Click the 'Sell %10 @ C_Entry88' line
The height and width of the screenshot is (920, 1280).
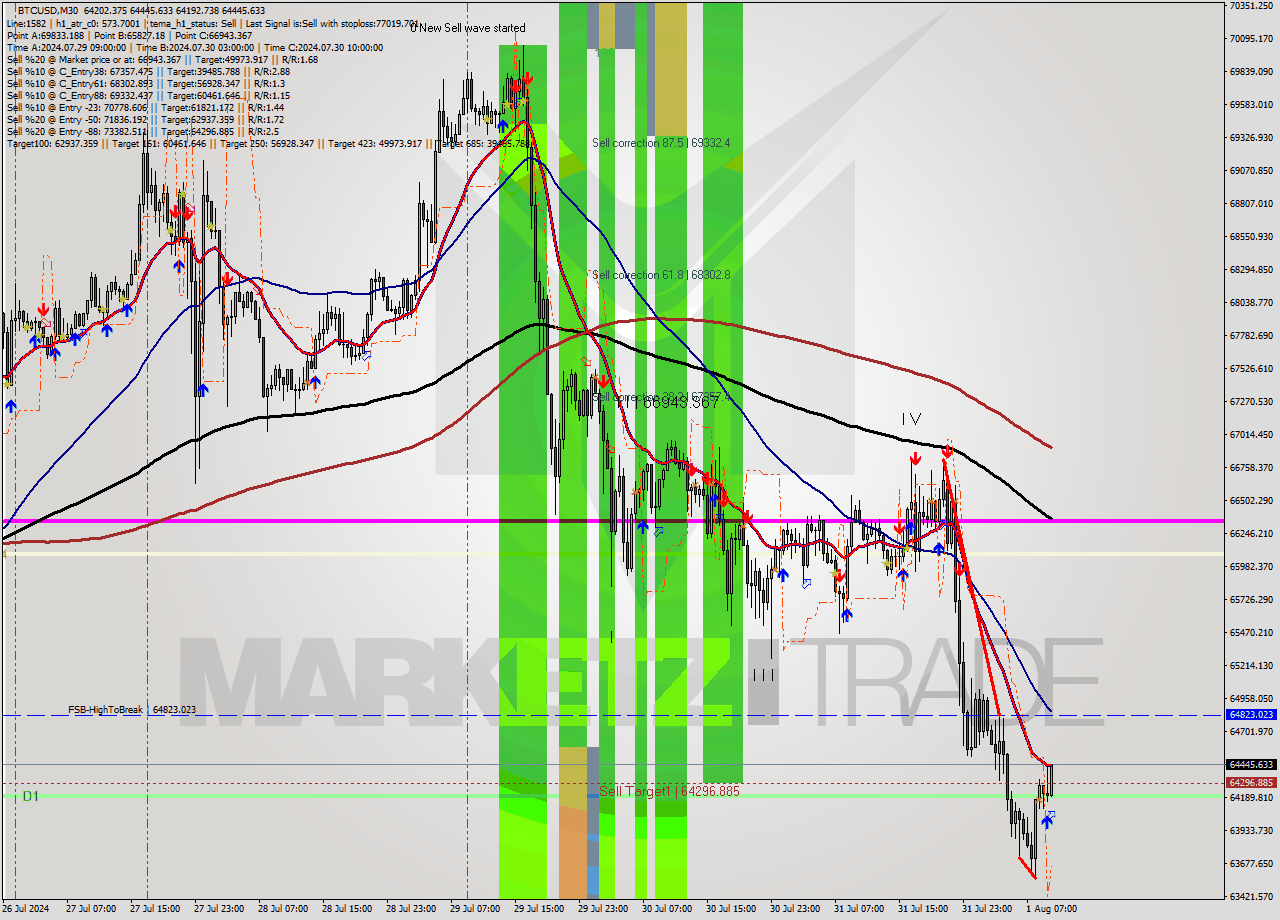148,96
